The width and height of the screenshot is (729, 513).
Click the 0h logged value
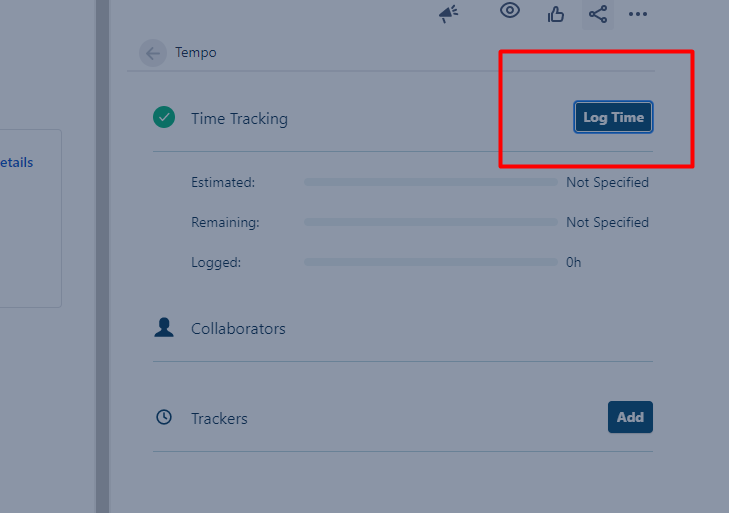[573, 262]
